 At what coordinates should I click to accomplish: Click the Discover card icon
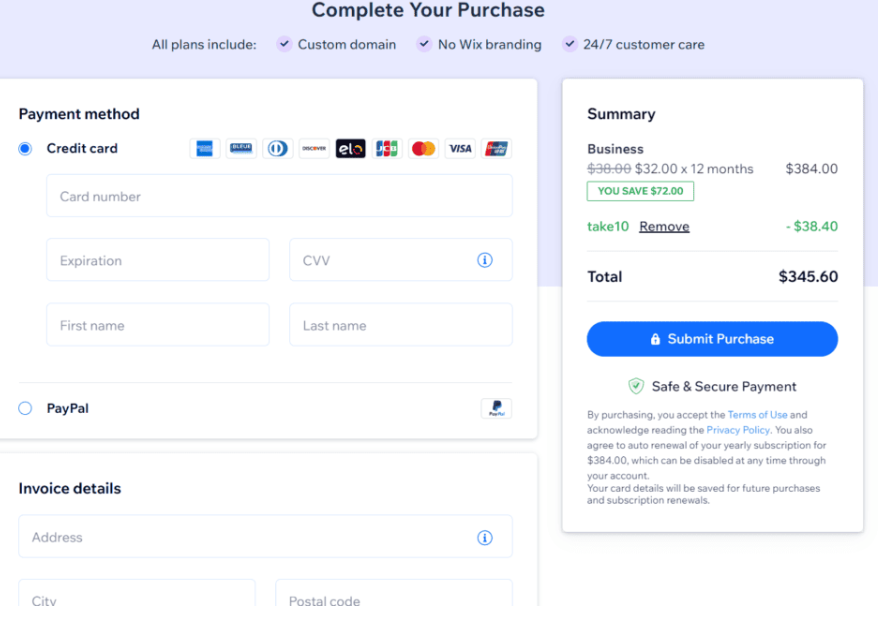314,149
